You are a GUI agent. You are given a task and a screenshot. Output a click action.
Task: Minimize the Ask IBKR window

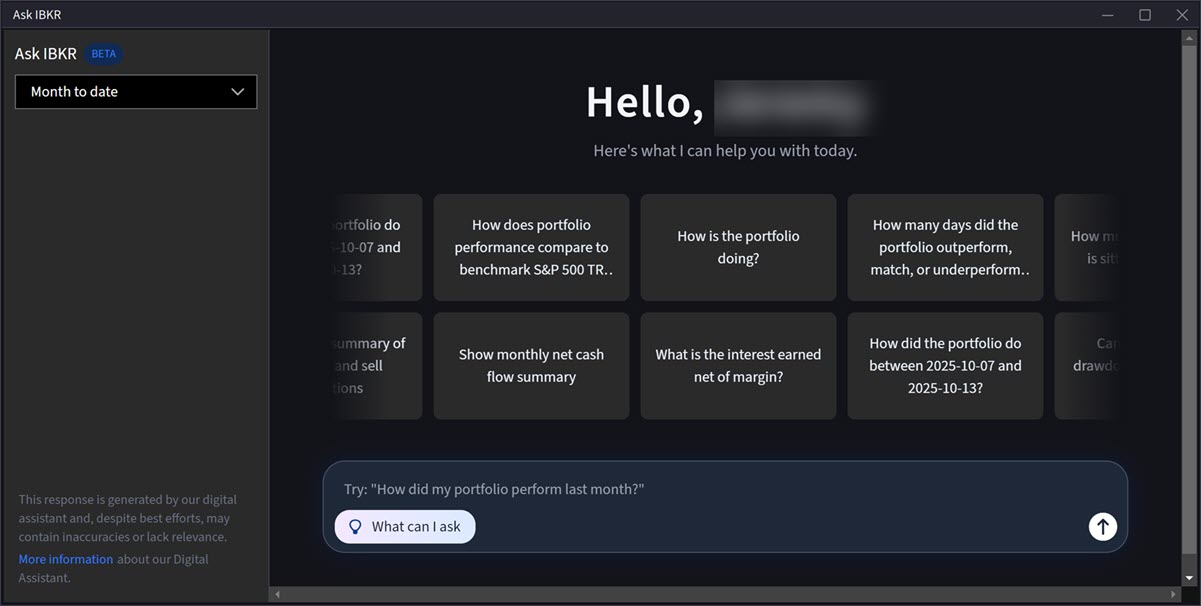click(x=1107, y=14)
